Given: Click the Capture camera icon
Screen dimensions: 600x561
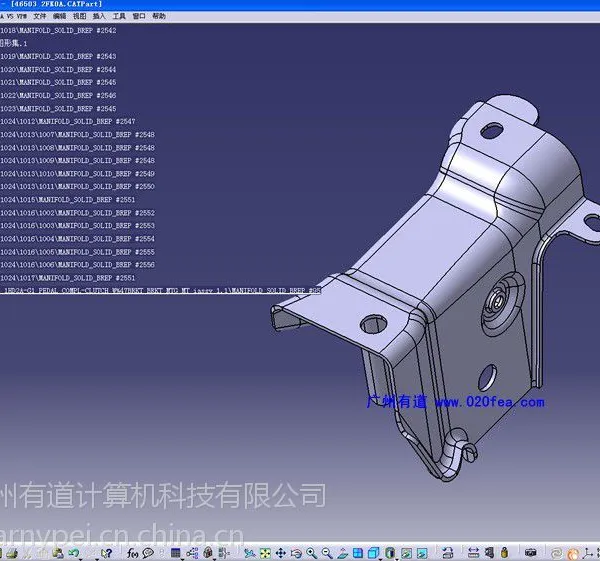Looking at the screenshot, I should [x=531, y=553].
